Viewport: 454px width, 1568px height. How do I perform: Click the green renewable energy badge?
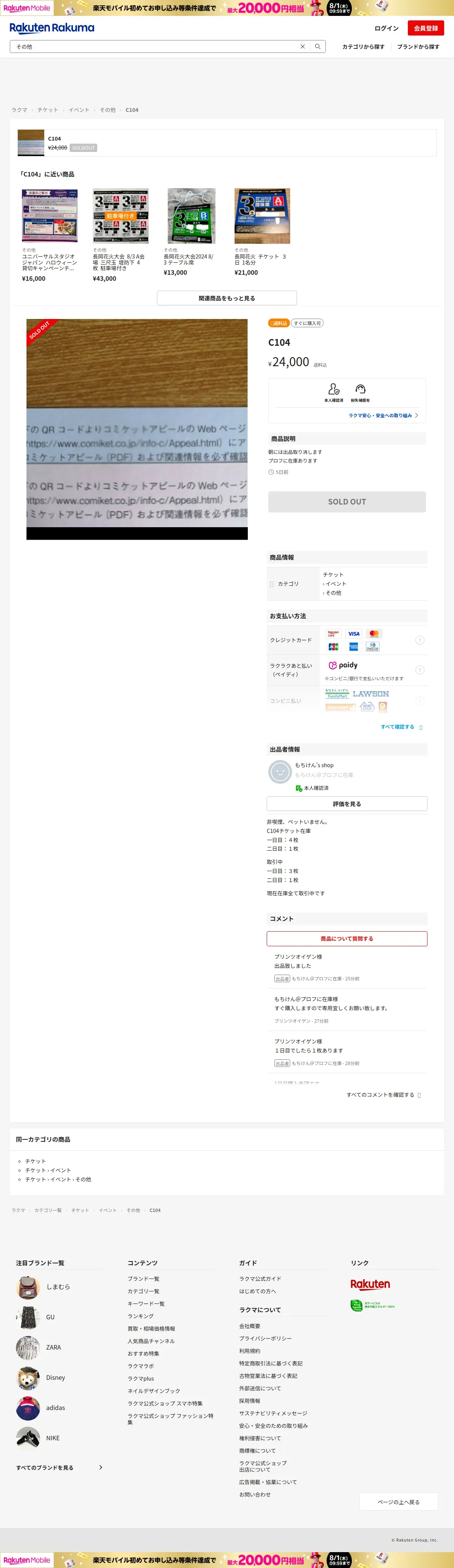point(372,1305)
